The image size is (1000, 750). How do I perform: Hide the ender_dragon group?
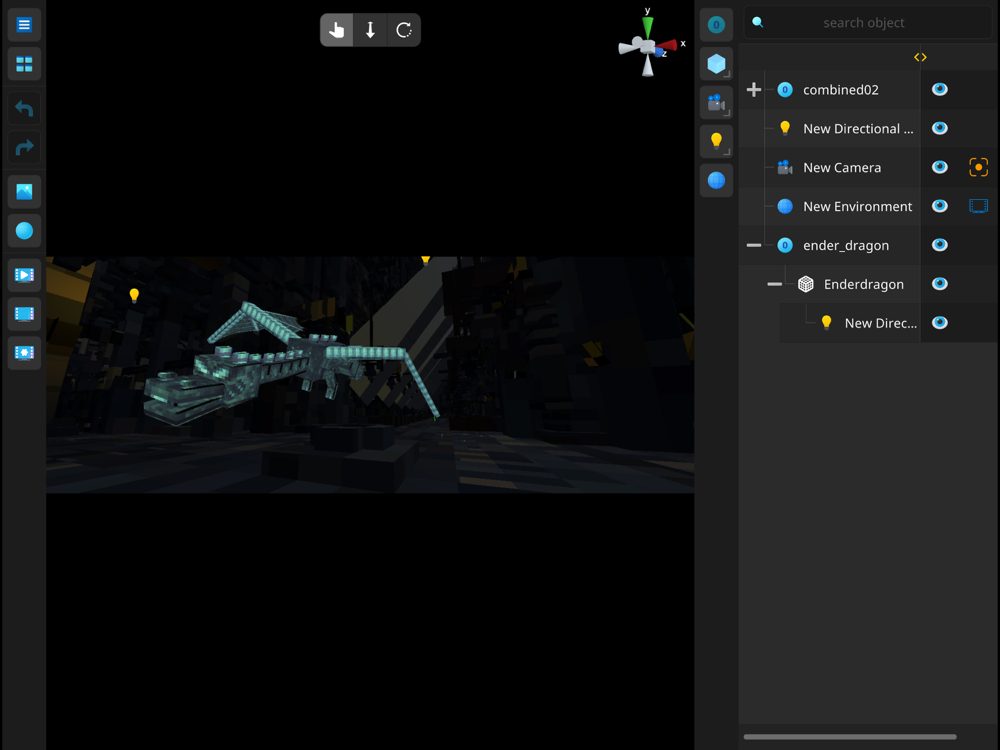[939, 245]
